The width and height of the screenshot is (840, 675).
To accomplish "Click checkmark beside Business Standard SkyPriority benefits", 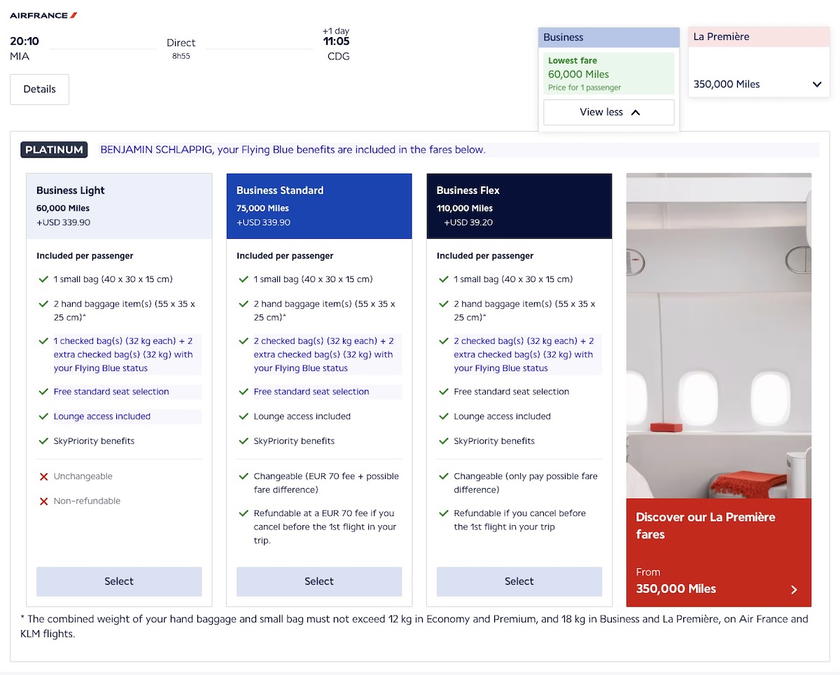I will [244, 441].
